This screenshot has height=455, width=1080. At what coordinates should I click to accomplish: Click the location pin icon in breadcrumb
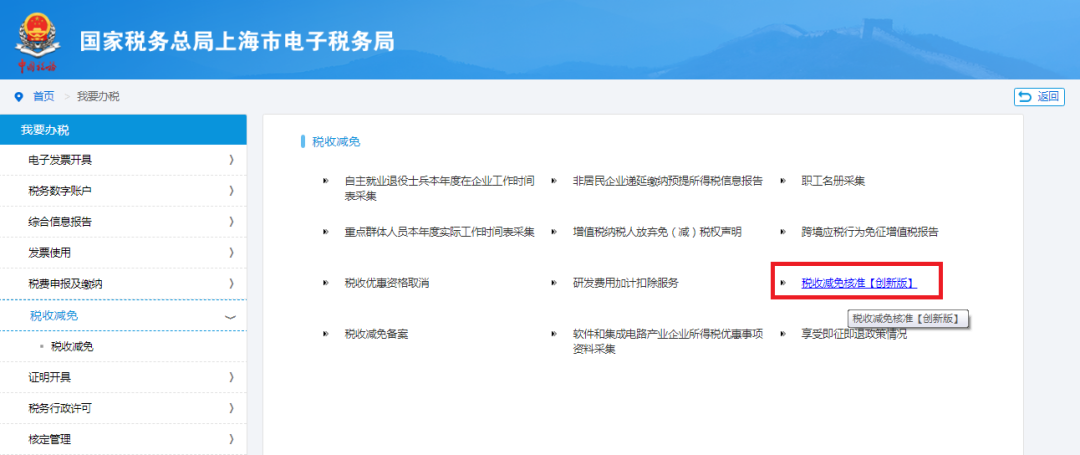pyautogui.click(x=18, y=96)
